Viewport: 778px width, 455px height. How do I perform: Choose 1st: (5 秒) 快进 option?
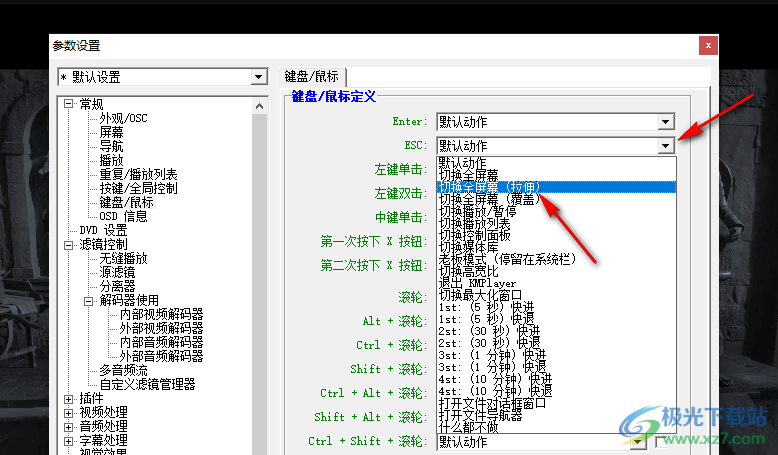[x=556, y=307]
